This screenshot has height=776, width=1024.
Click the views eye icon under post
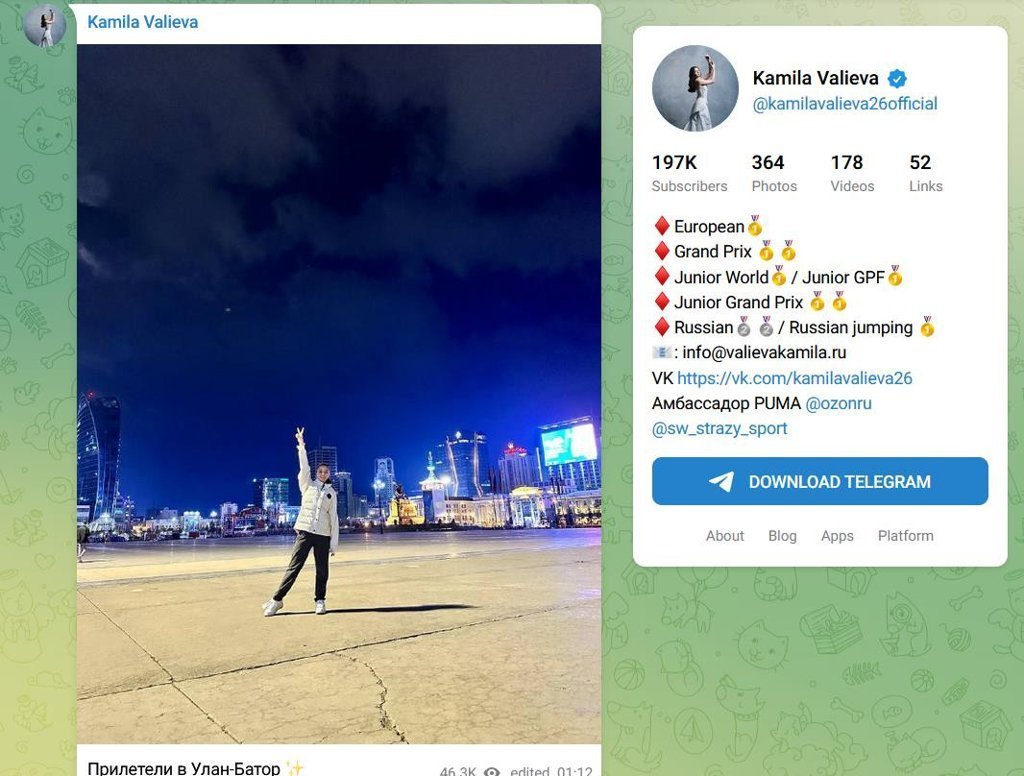pyautogui.click(x=492, y=771)
